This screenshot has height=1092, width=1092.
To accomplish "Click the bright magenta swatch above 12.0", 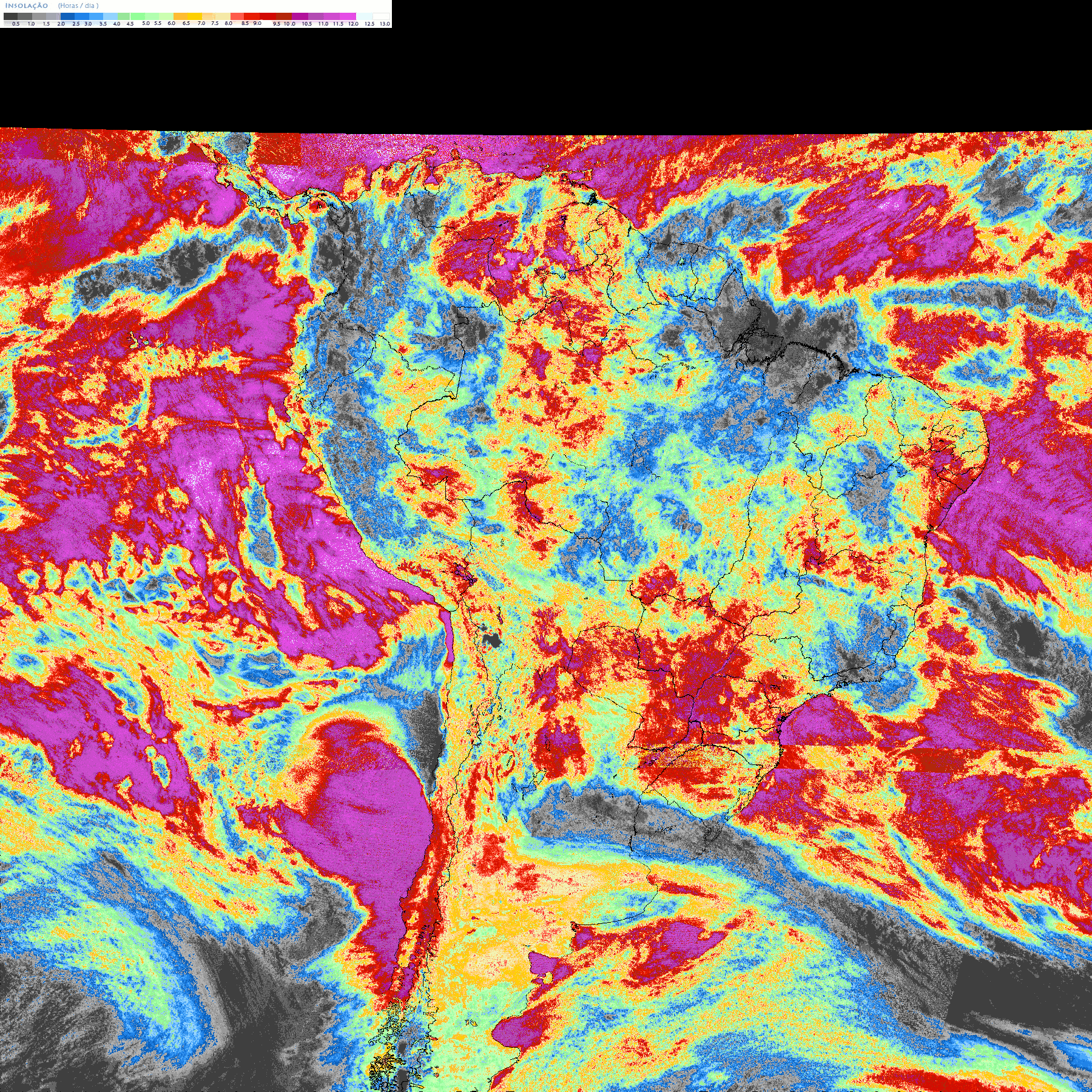I will [348, 16].
